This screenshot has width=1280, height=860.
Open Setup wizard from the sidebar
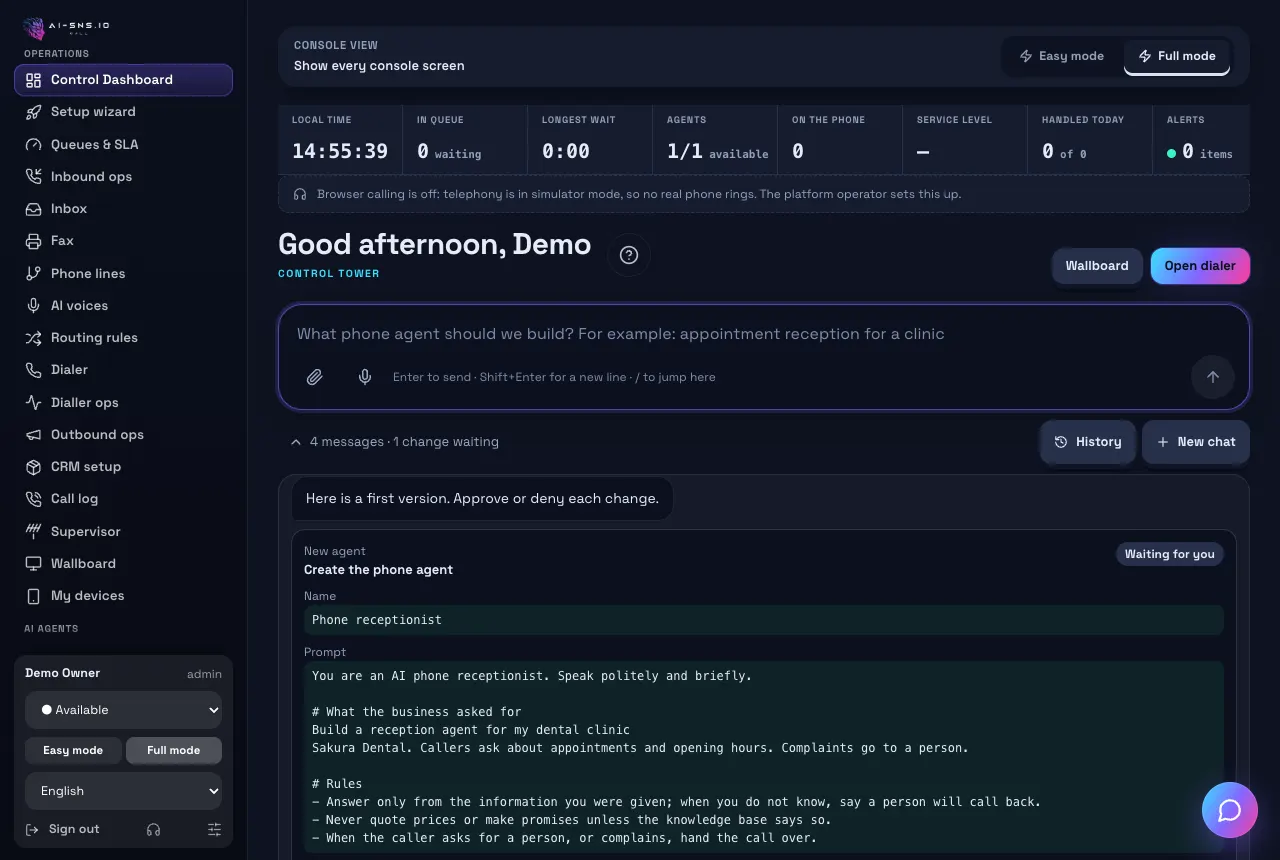click(x=123, y=112)
